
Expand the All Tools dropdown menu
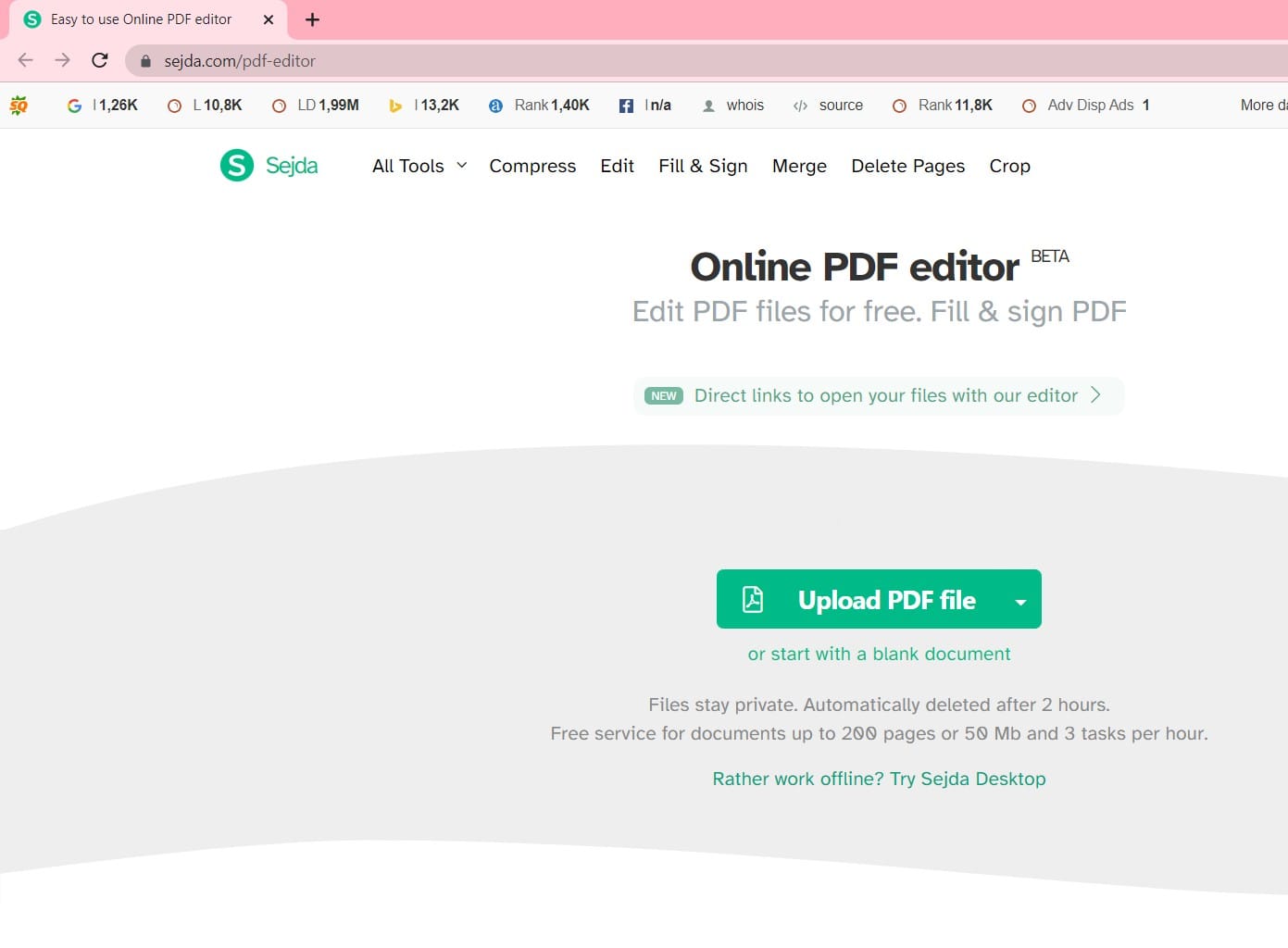(419, 166)
